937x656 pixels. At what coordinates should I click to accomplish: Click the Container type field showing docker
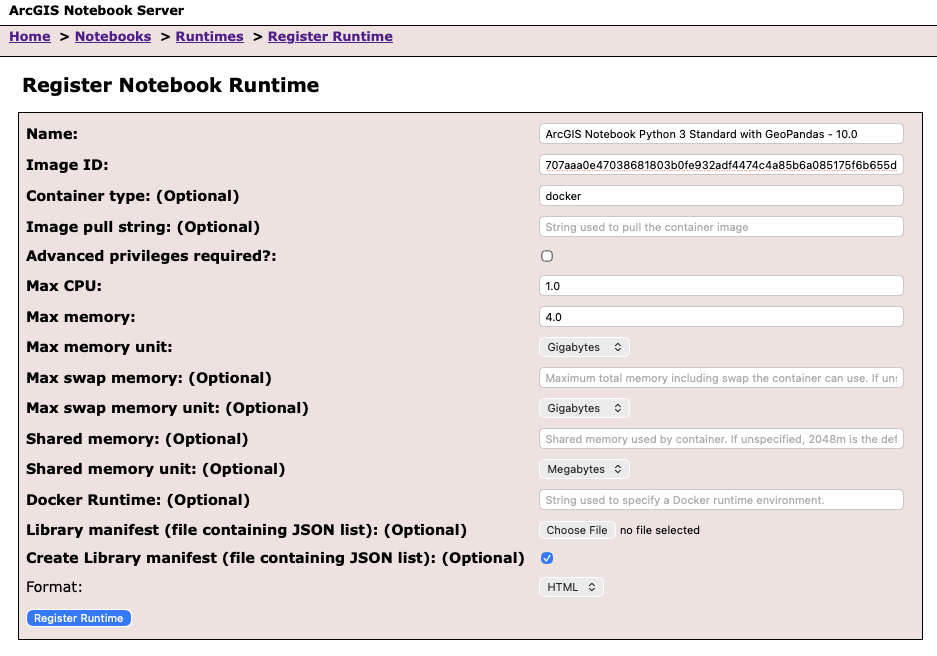[720, 195]
